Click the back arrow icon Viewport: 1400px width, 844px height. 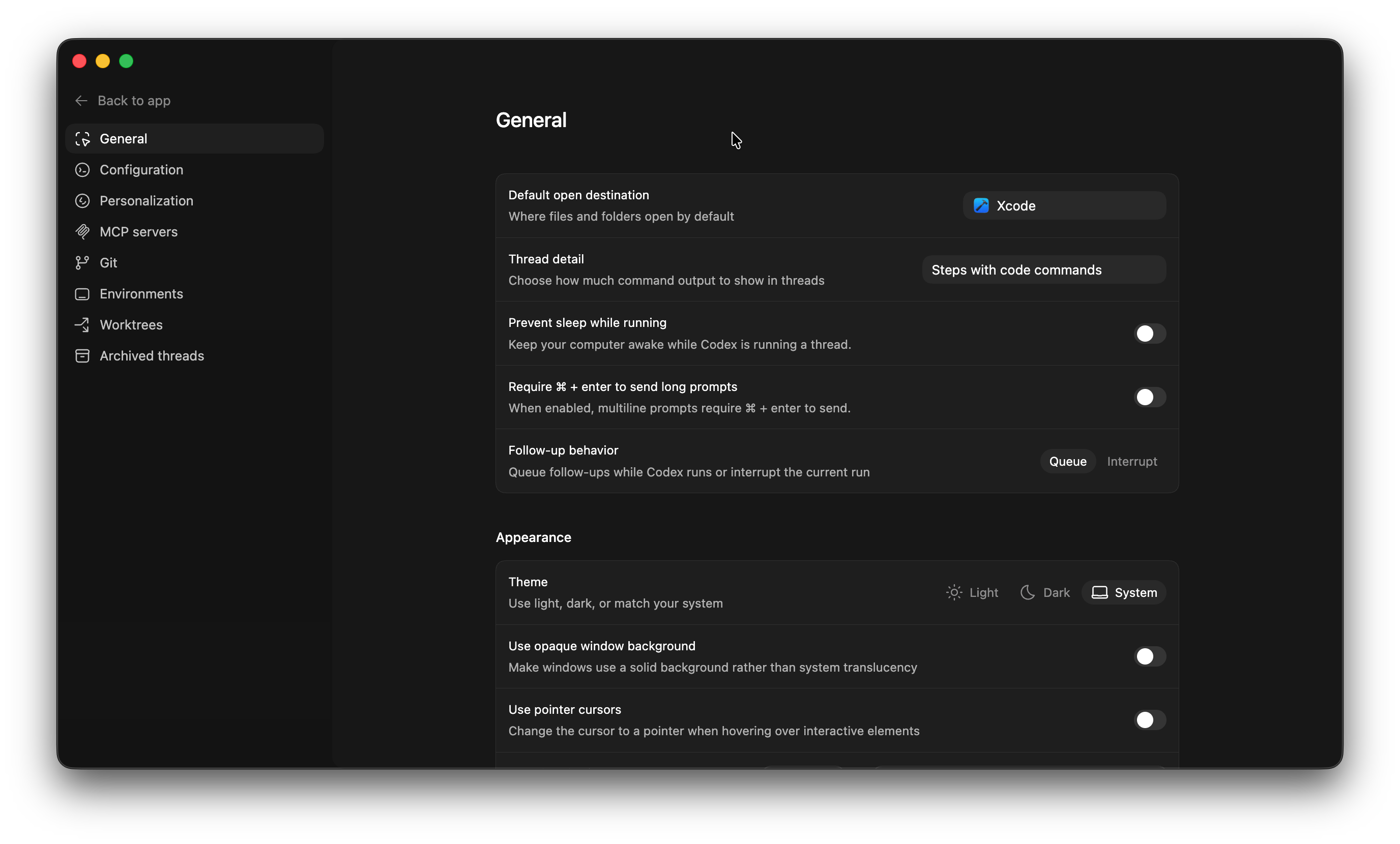[x=81, y=101]
